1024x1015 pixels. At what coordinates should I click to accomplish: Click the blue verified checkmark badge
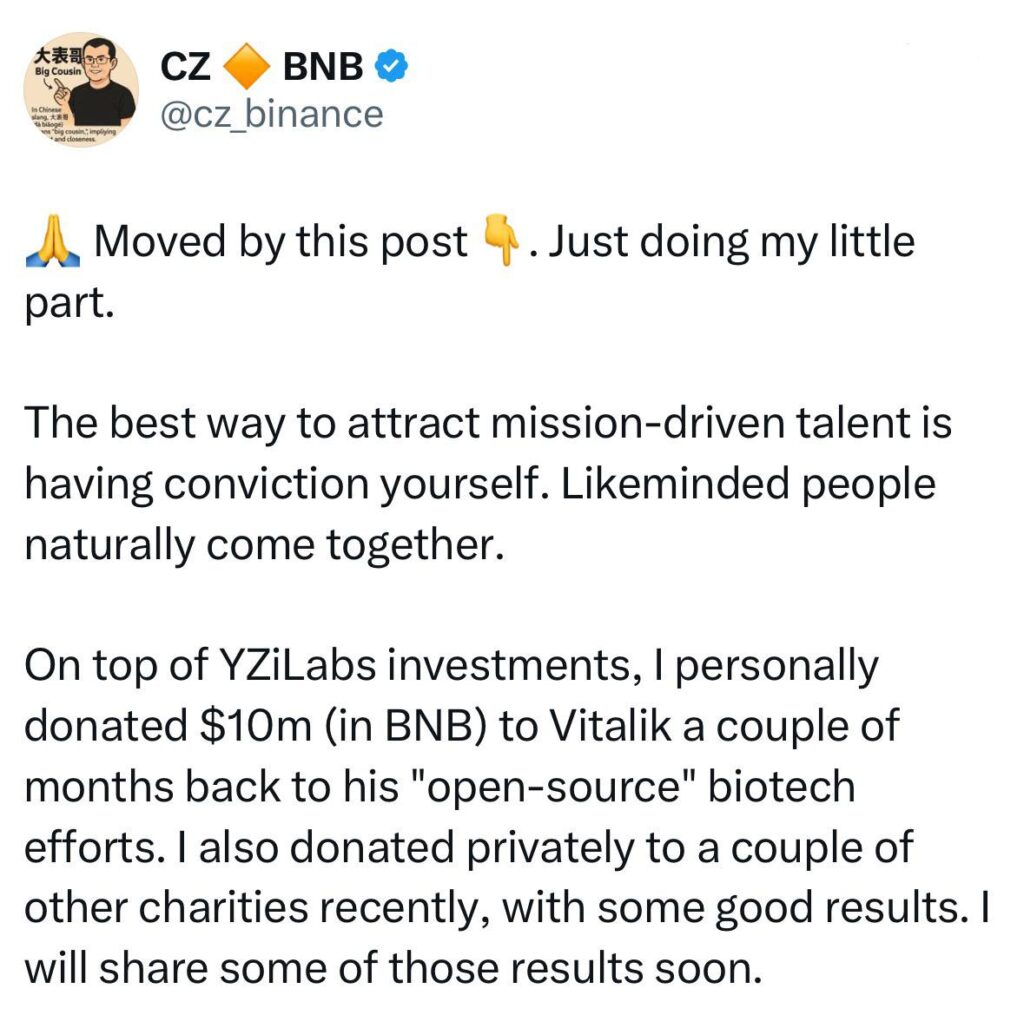pos(390,67)
